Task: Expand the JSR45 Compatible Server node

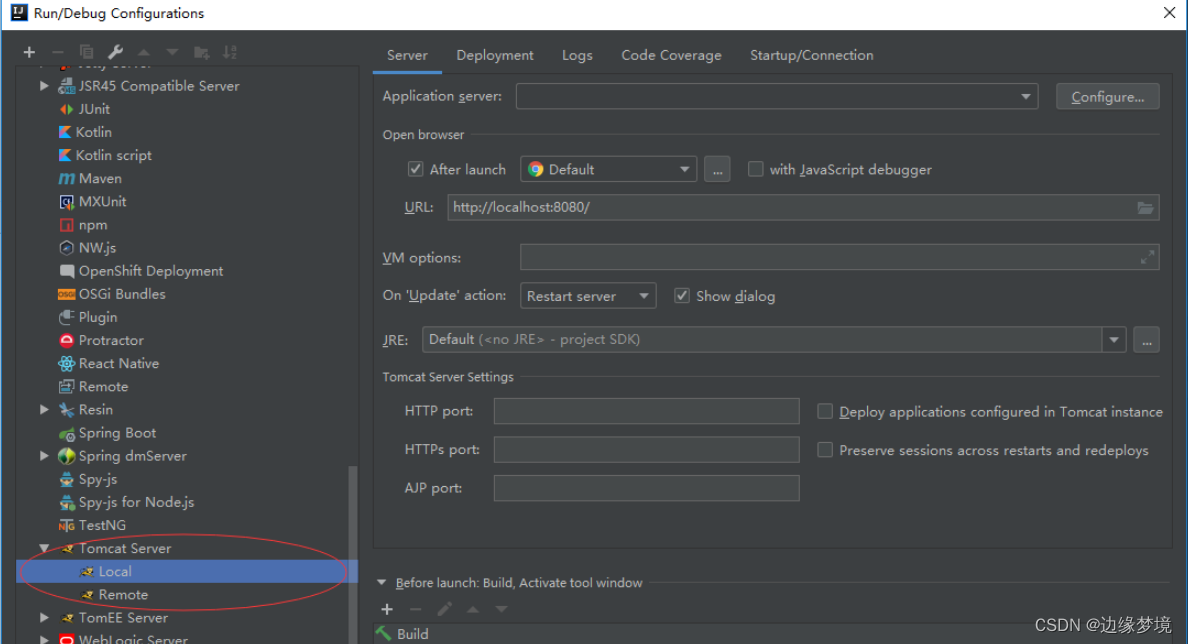Action: coord(44,86)
